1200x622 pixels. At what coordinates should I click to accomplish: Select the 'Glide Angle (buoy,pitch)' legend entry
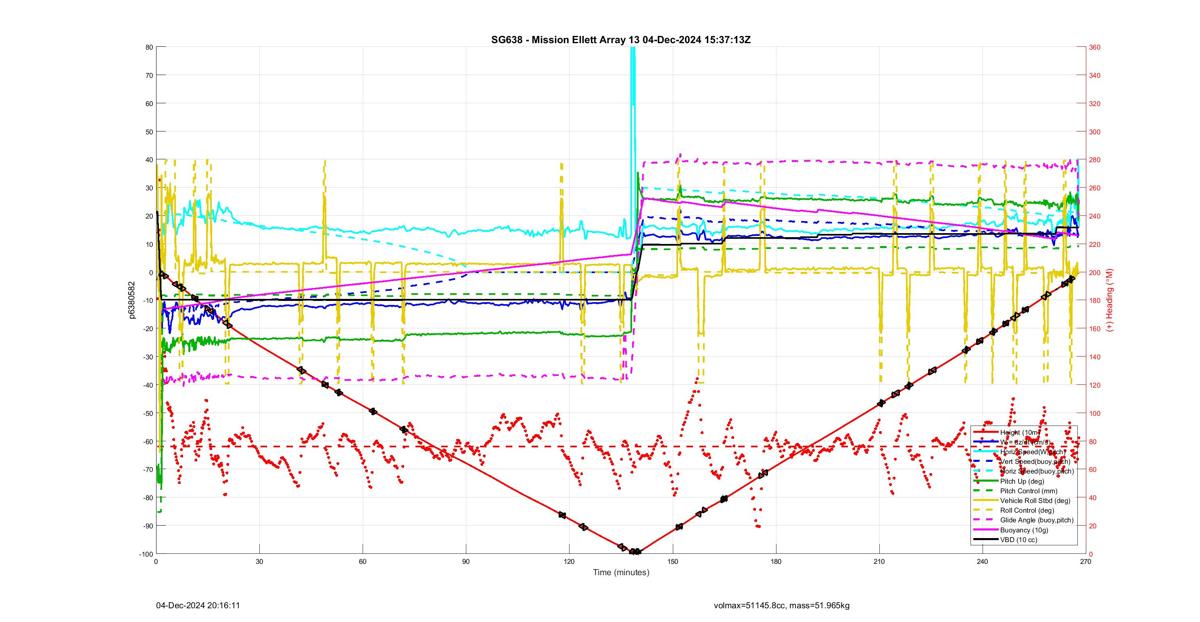pos(1037,520)
